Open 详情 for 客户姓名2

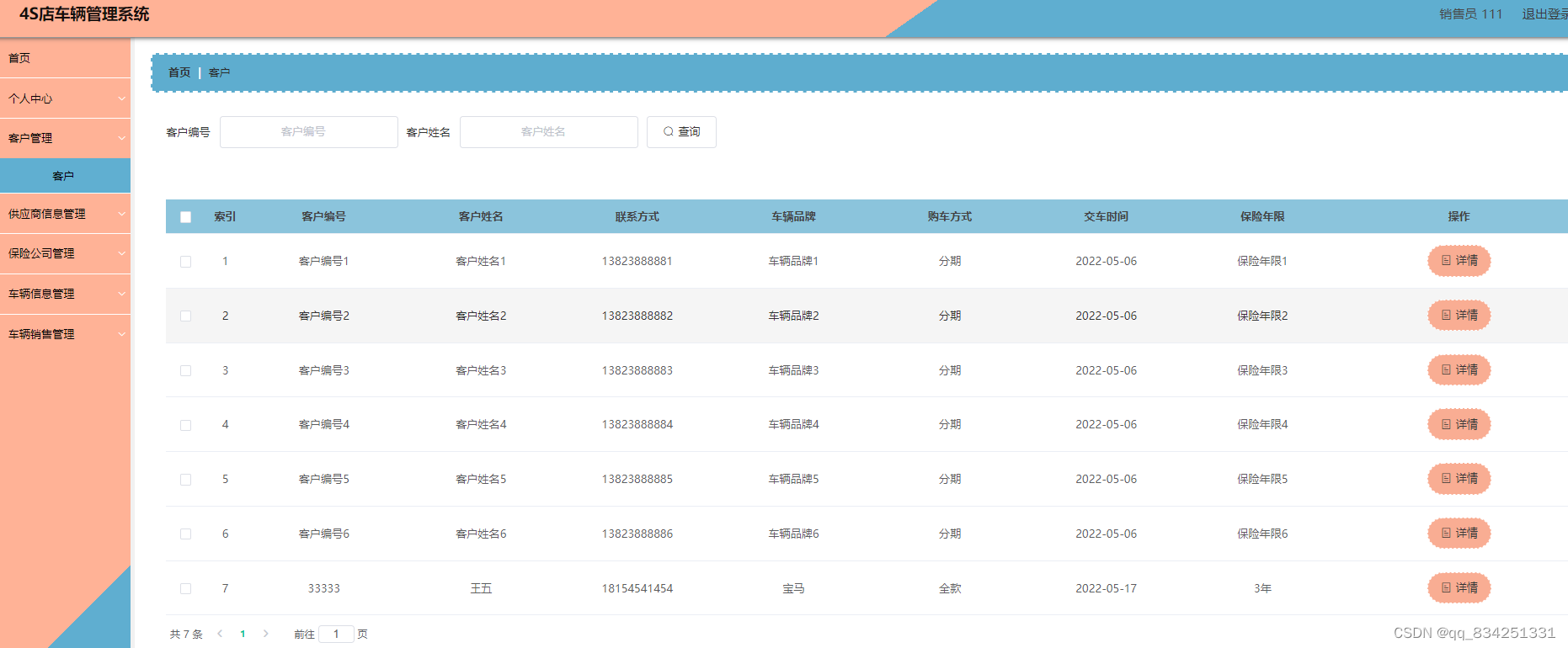pyautogui.click(x=1459, y=316)
